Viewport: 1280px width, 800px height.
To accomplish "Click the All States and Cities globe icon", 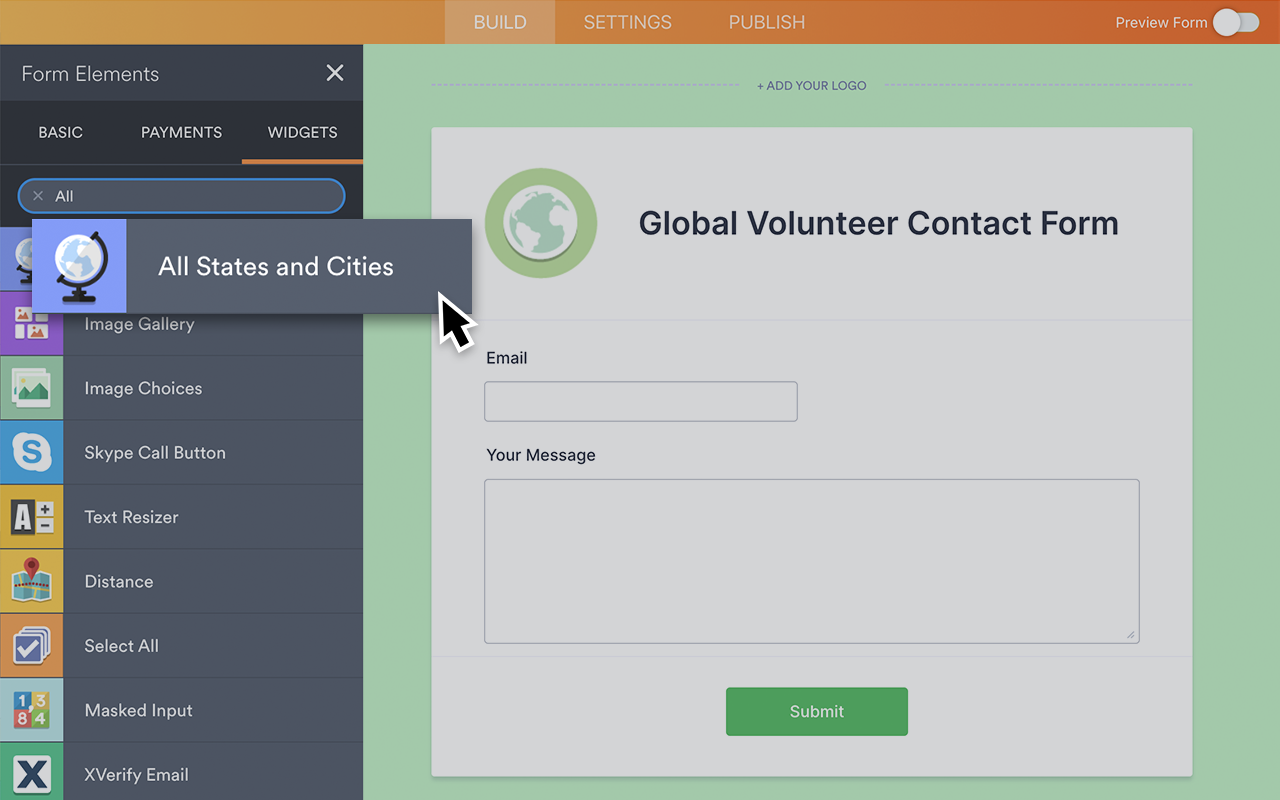I will point(79,266).
